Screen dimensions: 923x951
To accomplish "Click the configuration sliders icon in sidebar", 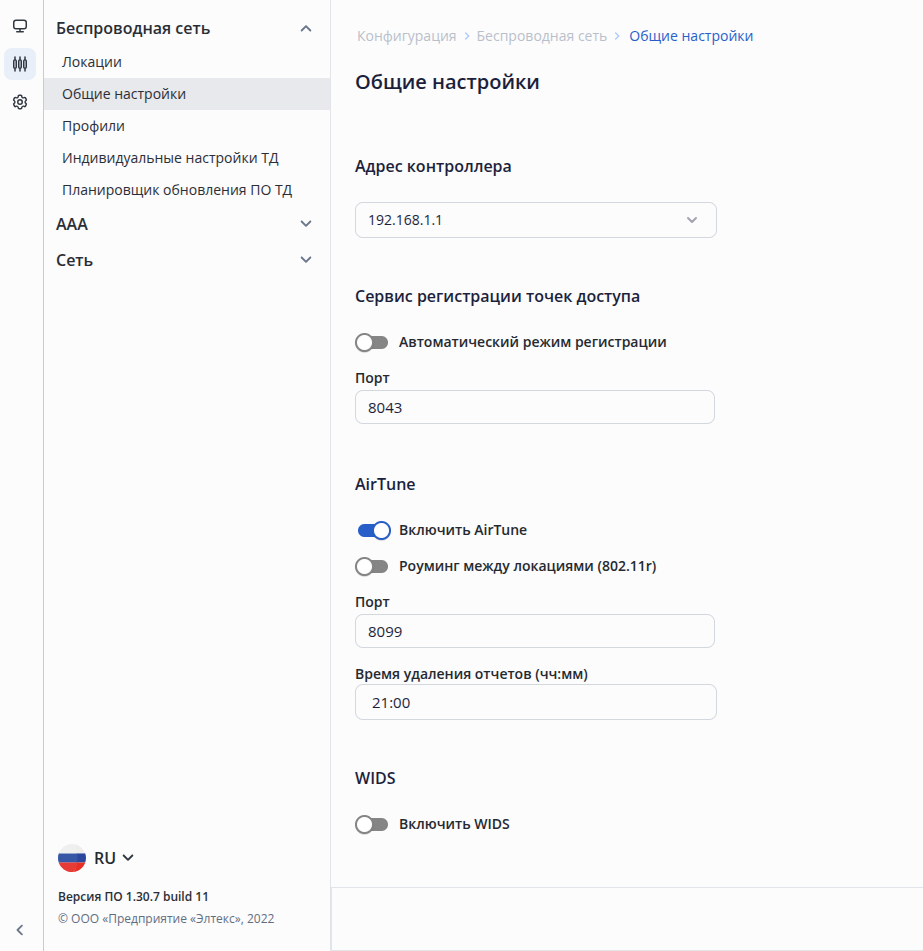I will pos(20,64).
